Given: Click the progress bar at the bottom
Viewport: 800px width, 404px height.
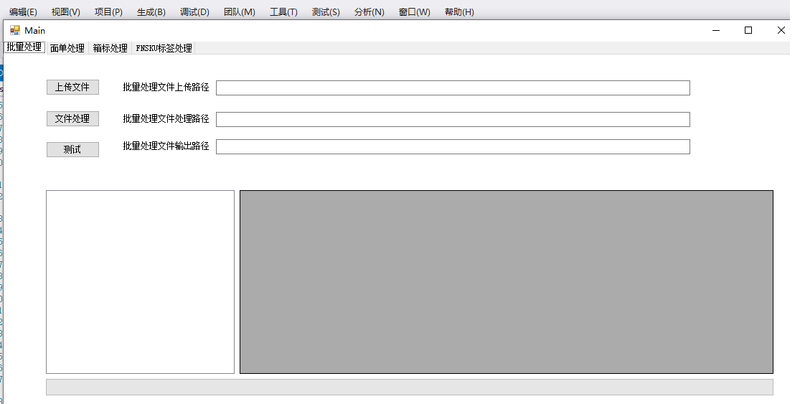Looking at the screenshot, I should (x=410, y=387).
